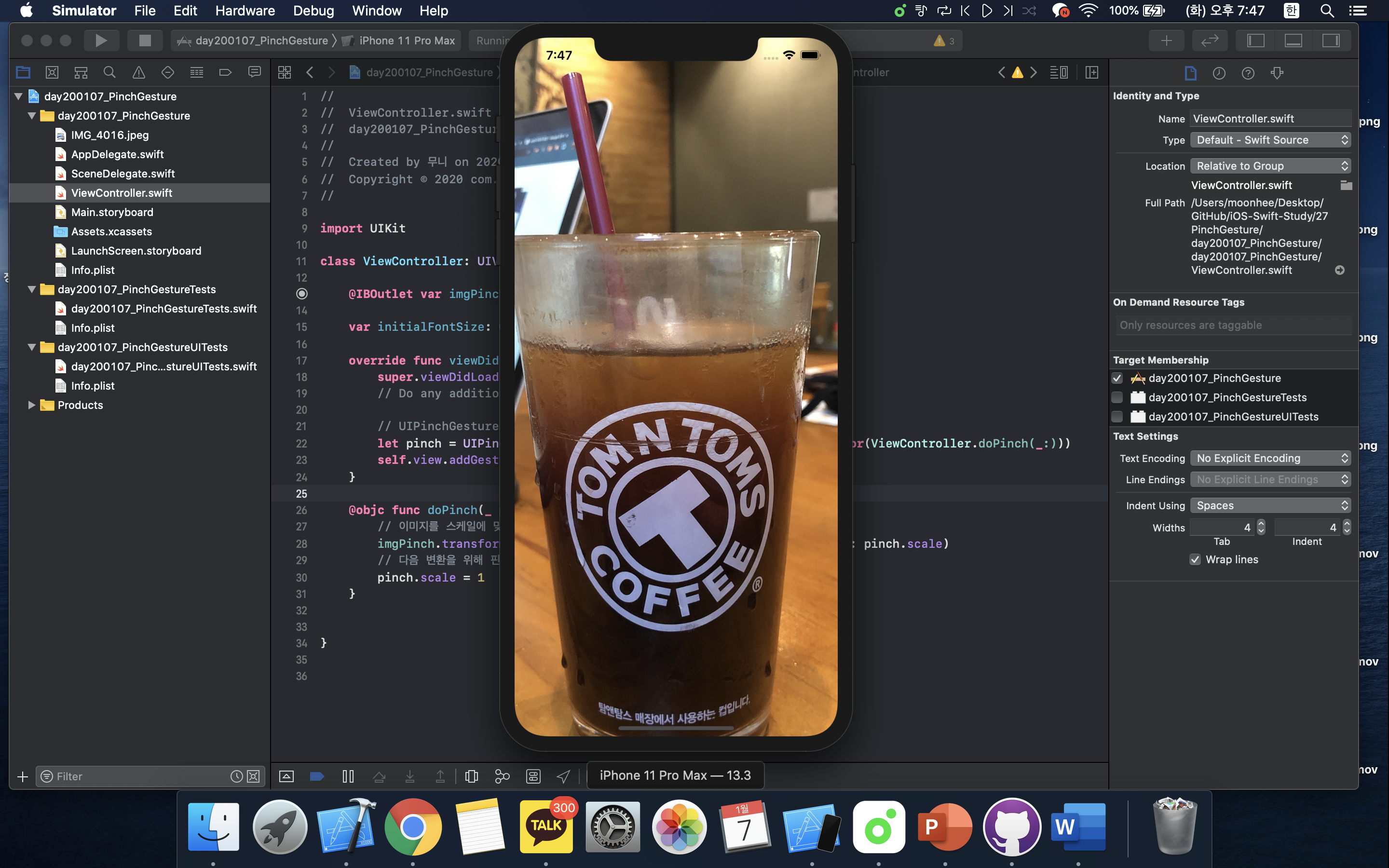Click the Library plus button

tap(1166, 40)
